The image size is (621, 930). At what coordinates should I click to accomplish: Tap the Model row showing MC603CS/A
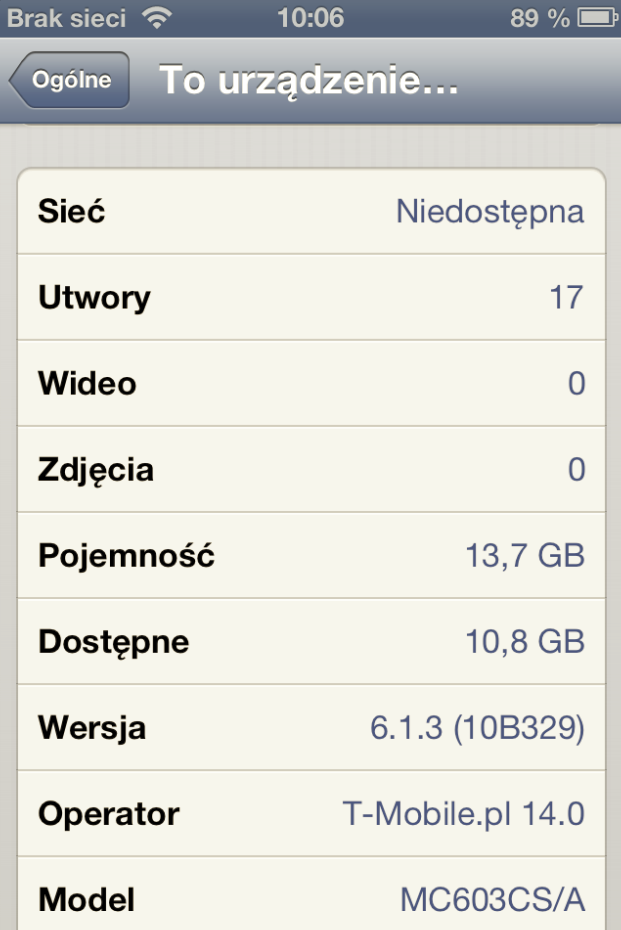pos(310,899)
